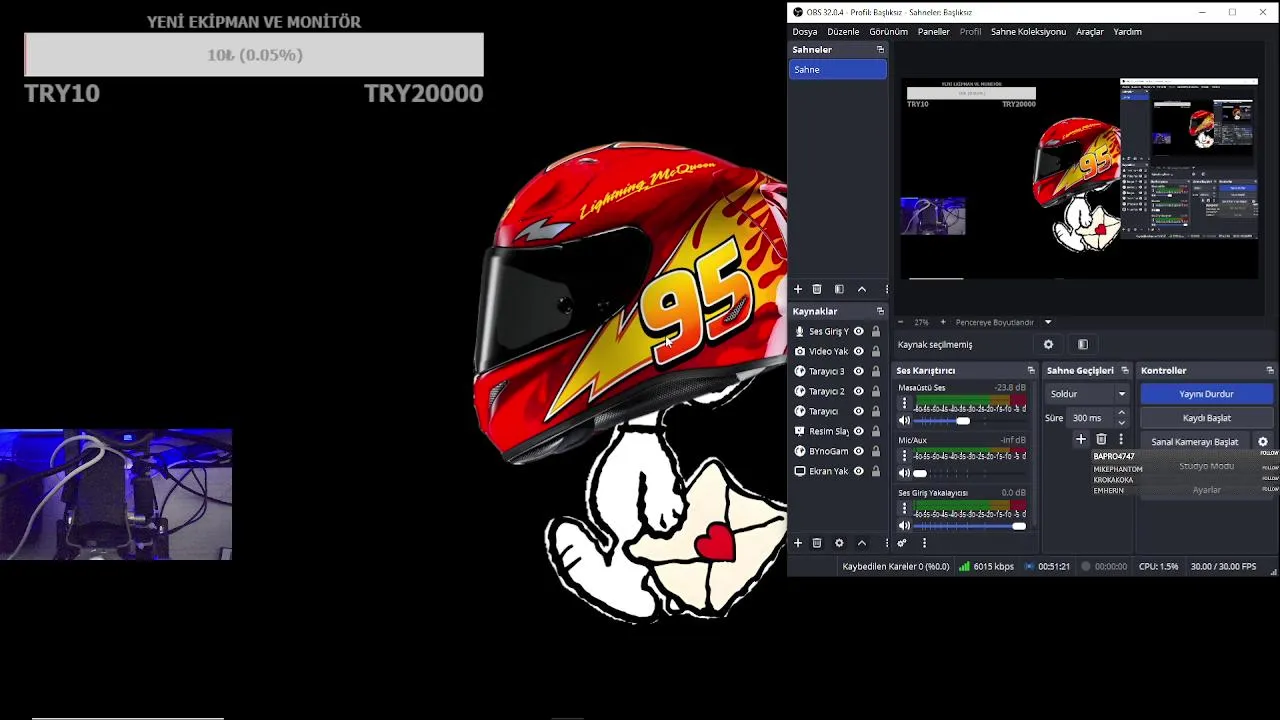Hide the Ekran Yak source
The width and height of the screenshot is (1280, 720).
pyautogui.click(x=858, y=471)
